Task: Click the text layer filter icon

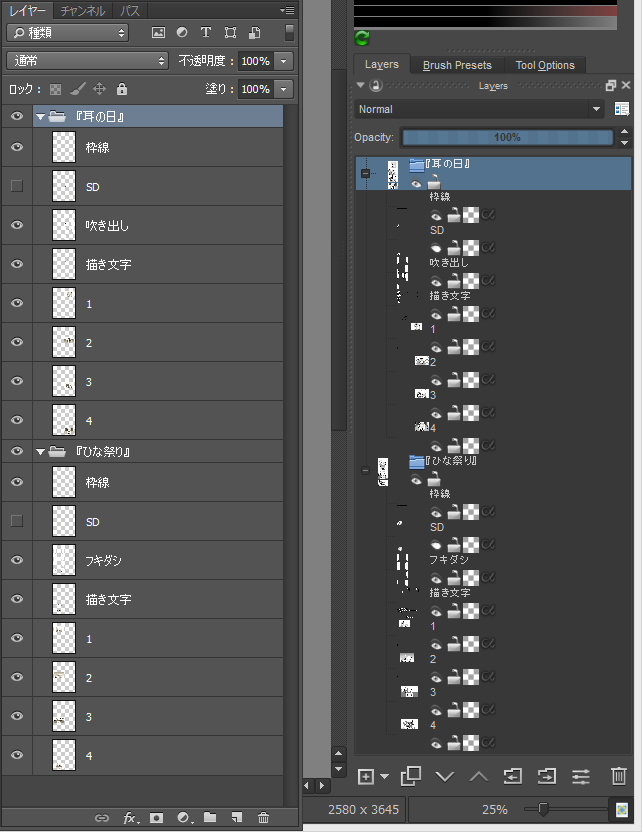Action: [206, 32]
